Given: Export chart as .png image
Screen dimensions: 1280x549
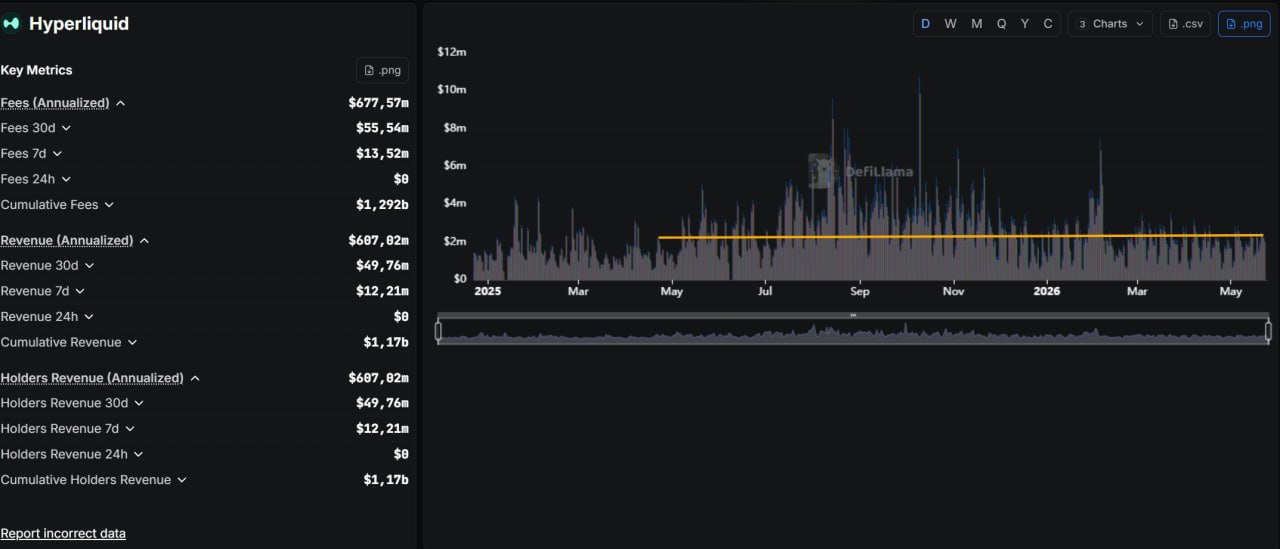Looking at the screenshot, I should point(1244,24).
